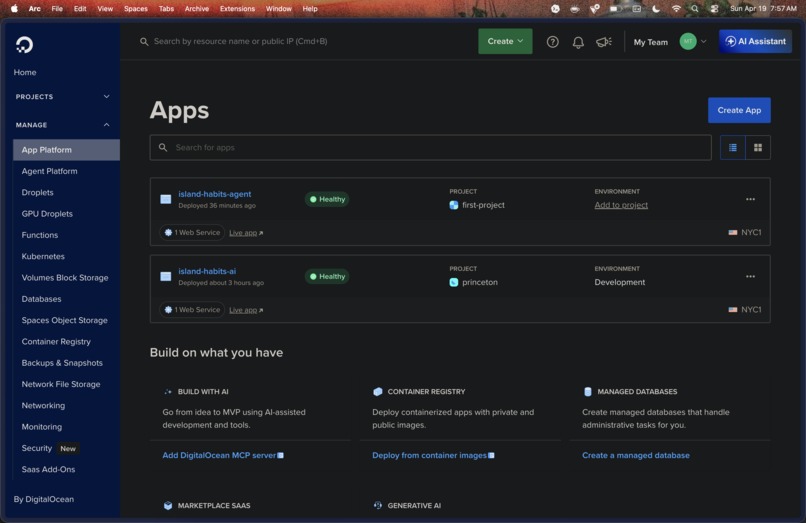Click the first-project project icon
806x523 pixels.
pos(453,205)
